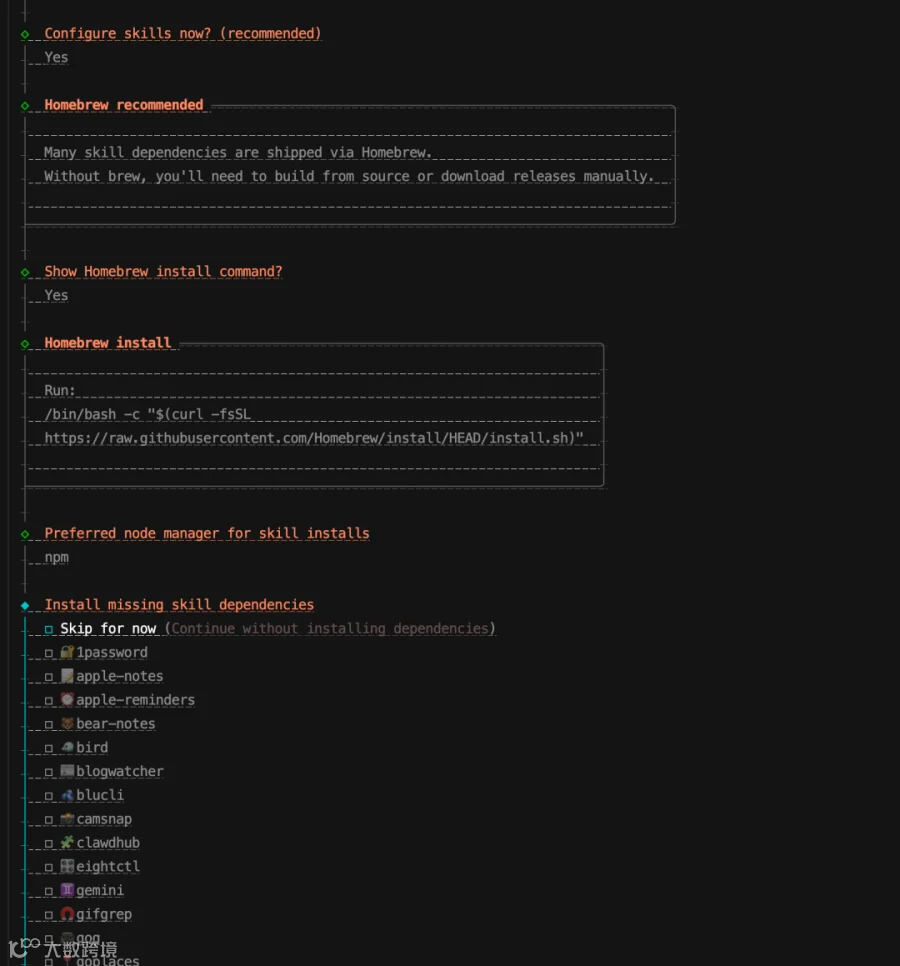Click the 'gifgrep' label
This screenshot has height=966, width=900.
tap(104, 914)
